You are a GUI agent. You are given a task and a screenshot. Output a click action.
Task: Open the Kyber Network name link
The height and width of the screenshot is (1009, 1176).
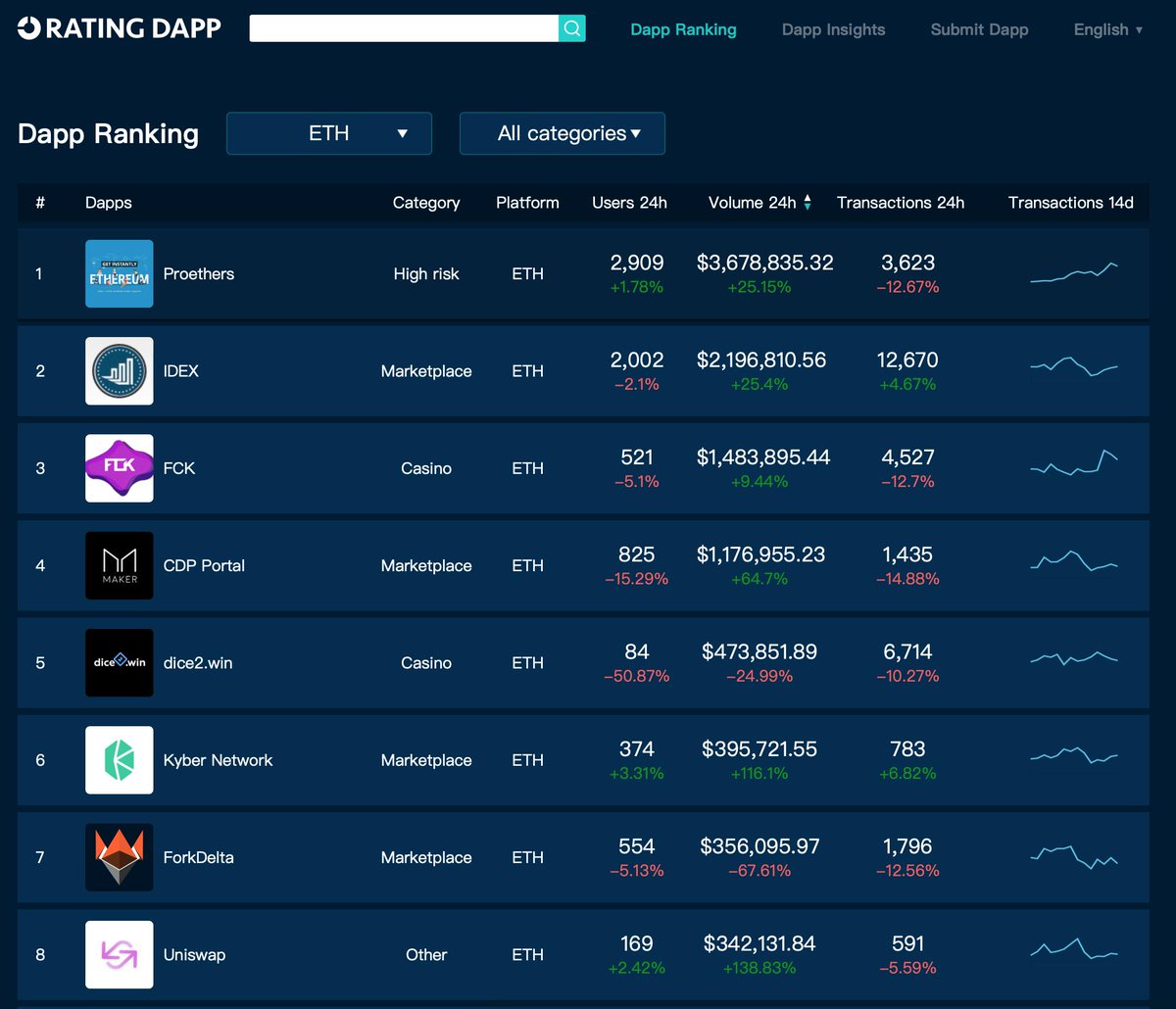[219, 760]
